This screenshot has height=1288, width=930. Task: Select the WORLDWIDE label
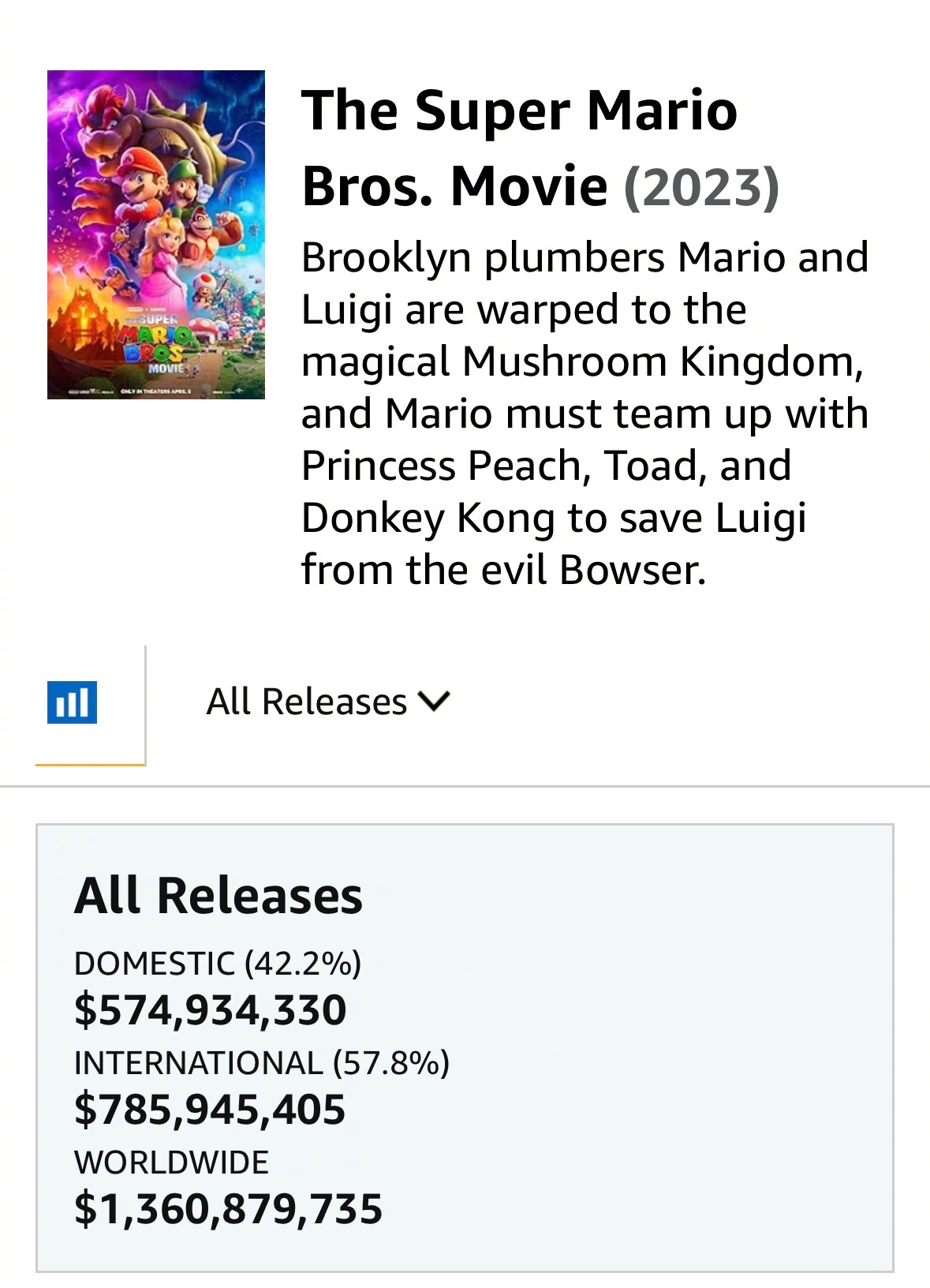[171, 1163]
